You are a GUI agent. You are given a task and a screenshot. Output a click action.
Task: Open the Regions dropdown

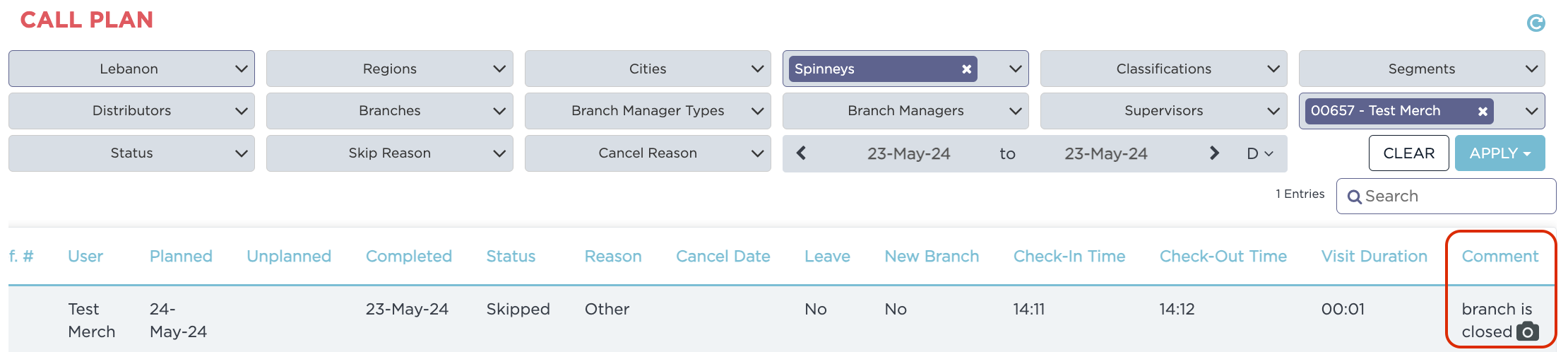click(x=389, y=69)
